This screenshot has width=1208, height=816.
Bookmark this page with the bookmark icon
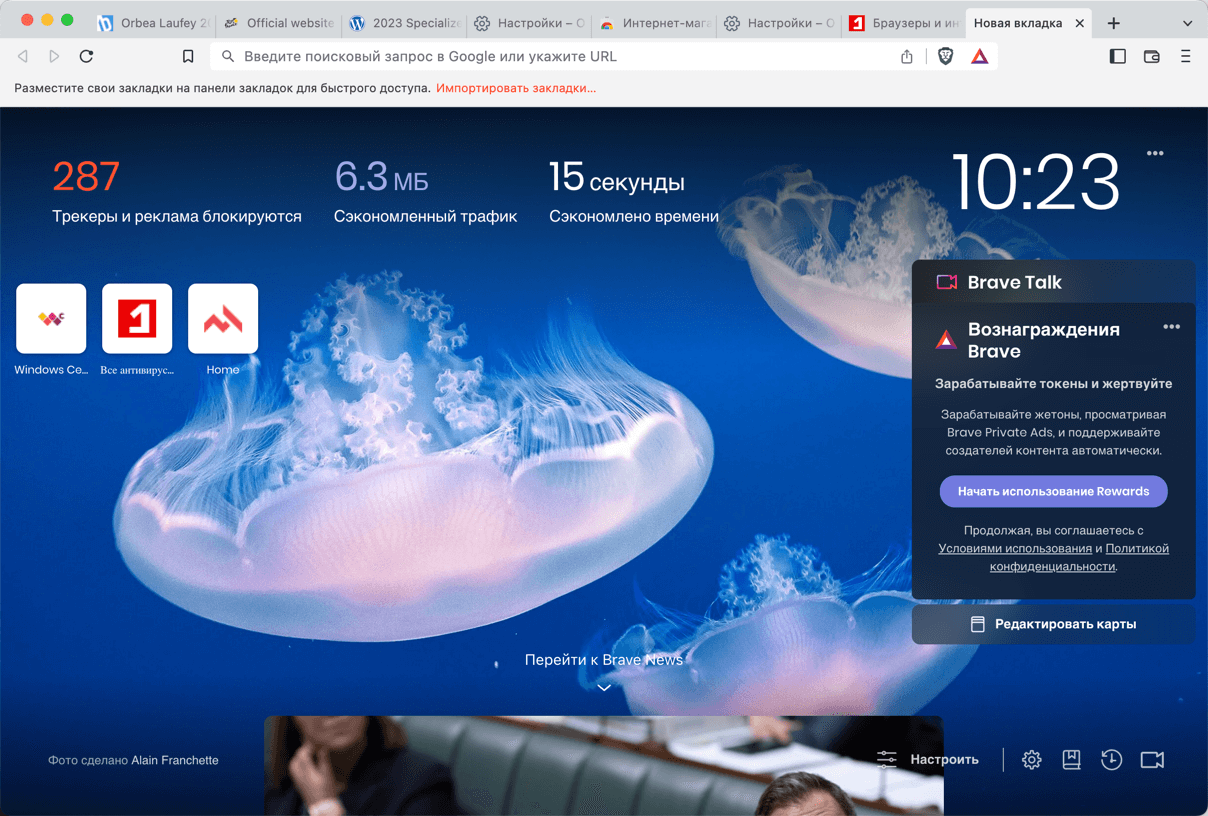(x=188, y=57)
